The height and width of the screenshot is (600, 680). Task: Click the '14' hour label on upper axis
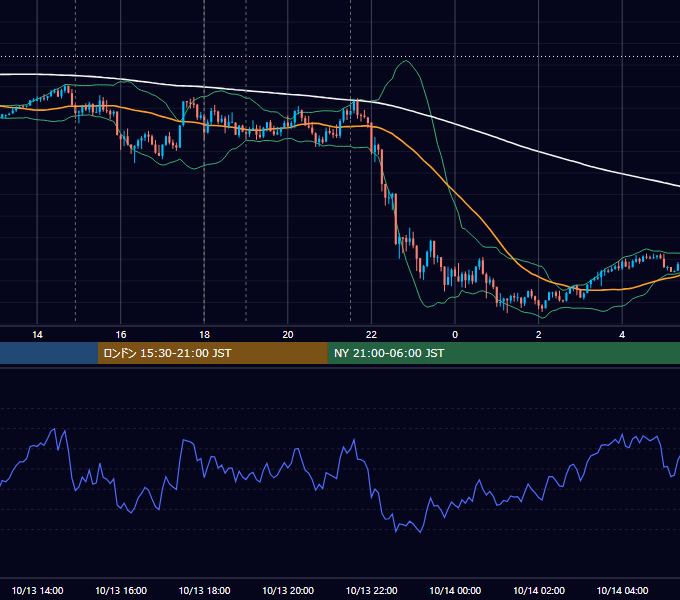coord(37,335)
